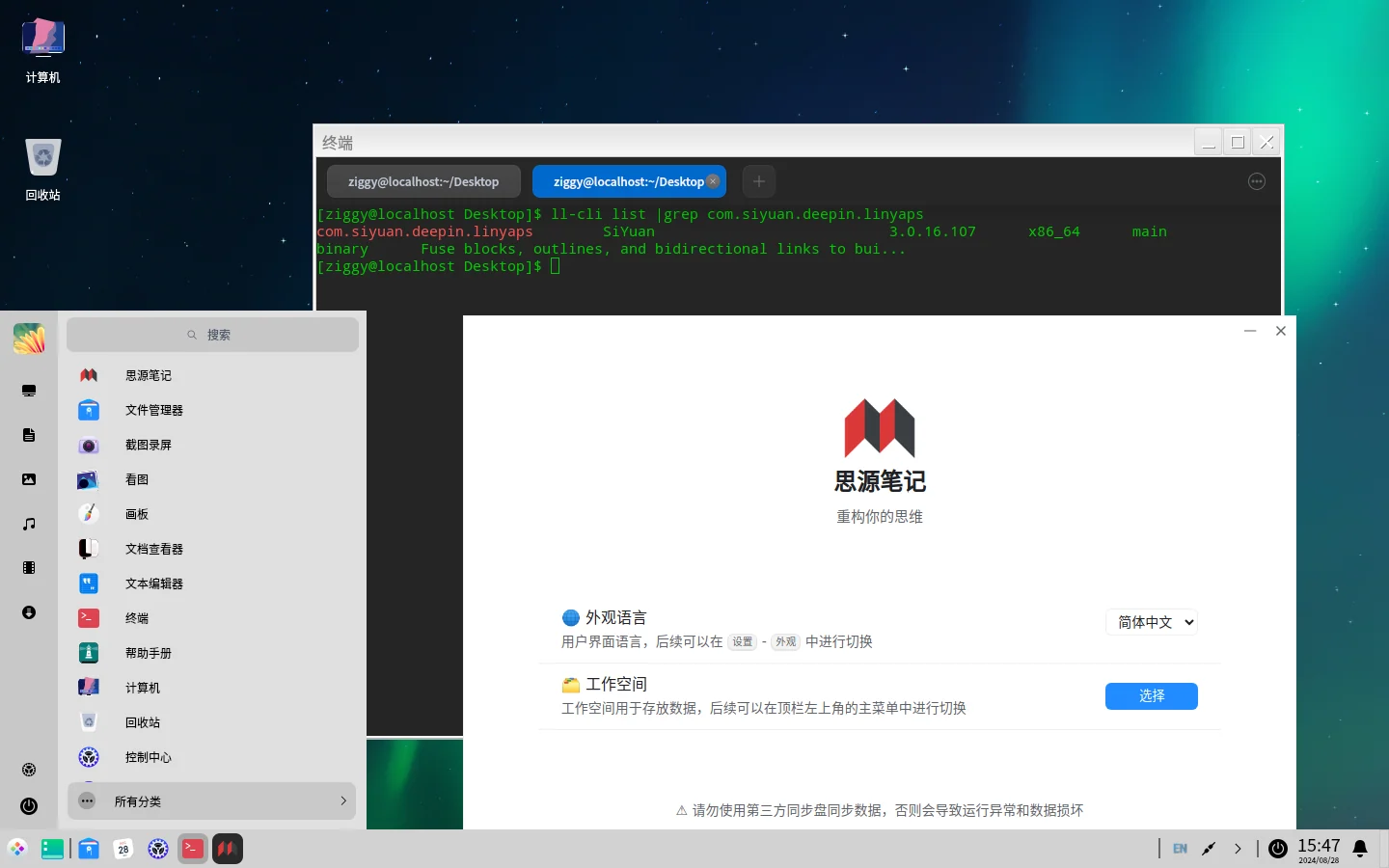The height and width of the screenshot is (868, 1389).
Task: Open the terminal options menu icon
Action: coord(1257,181)
